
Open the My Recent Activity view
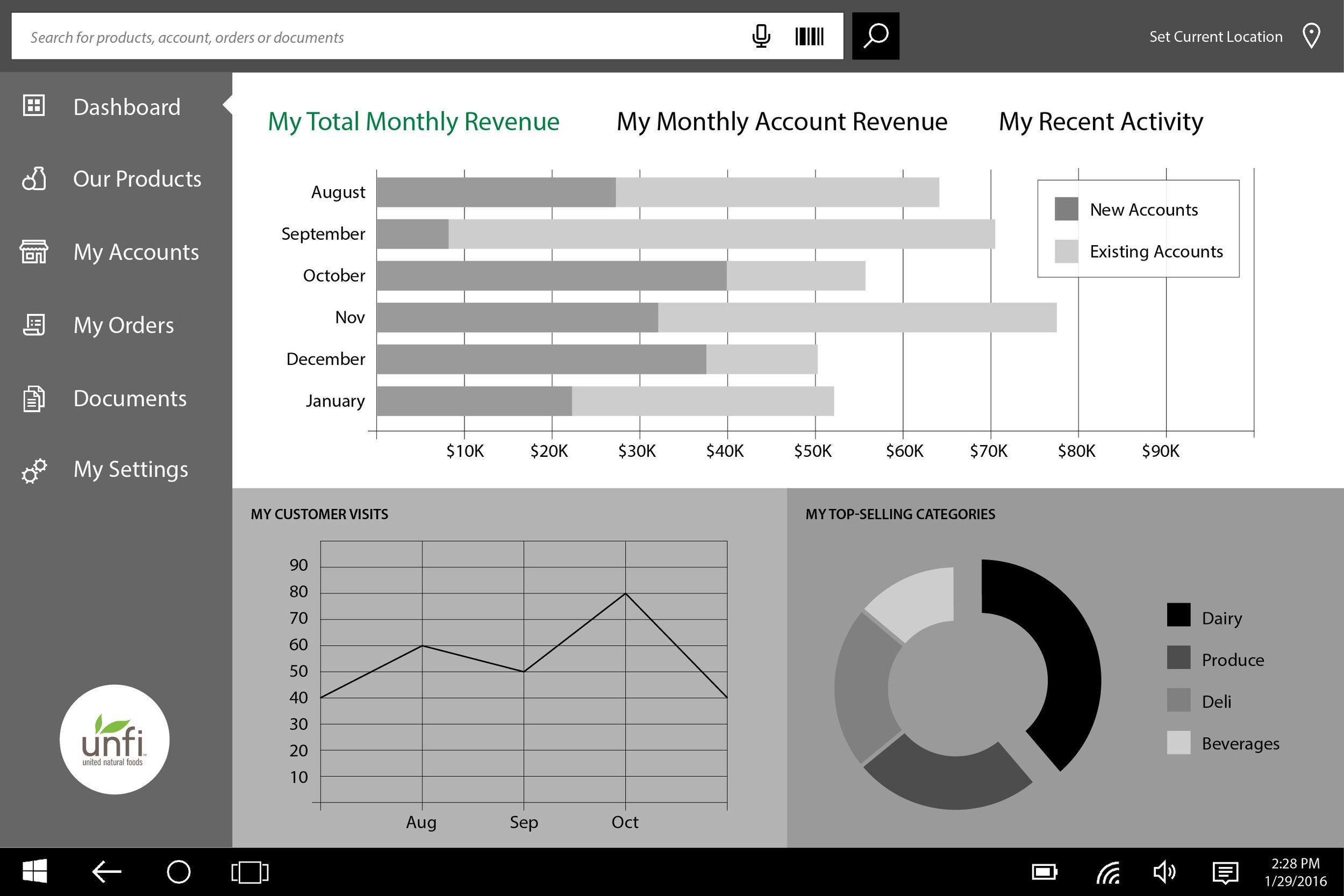[x=1100, y=121]
